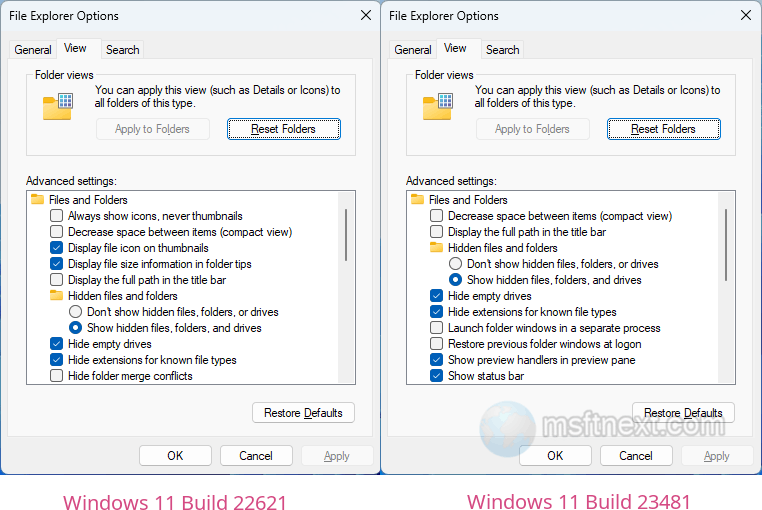Switch to General tab in left window
The height and width of the screenshot is (510, 762).
coord(33,50)
